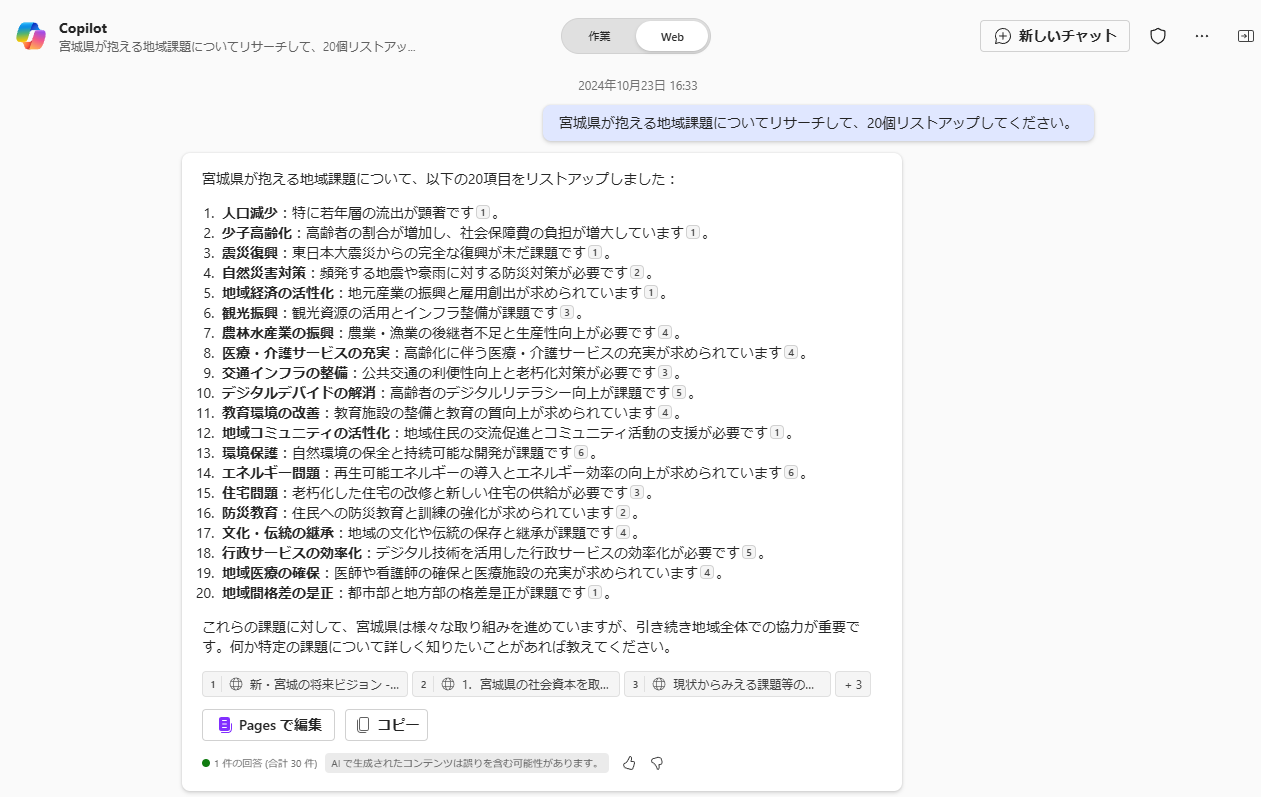
Task: Click citation 3 on 住宅問題 line
Action: pyautogui.click(x=637, y=492)
